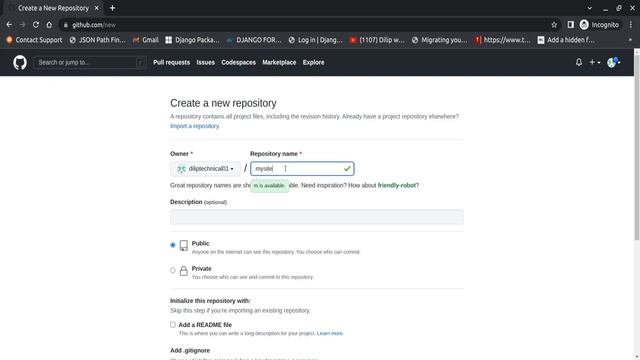
Task: Bookmark this page with the star
Action: [554, 25]
